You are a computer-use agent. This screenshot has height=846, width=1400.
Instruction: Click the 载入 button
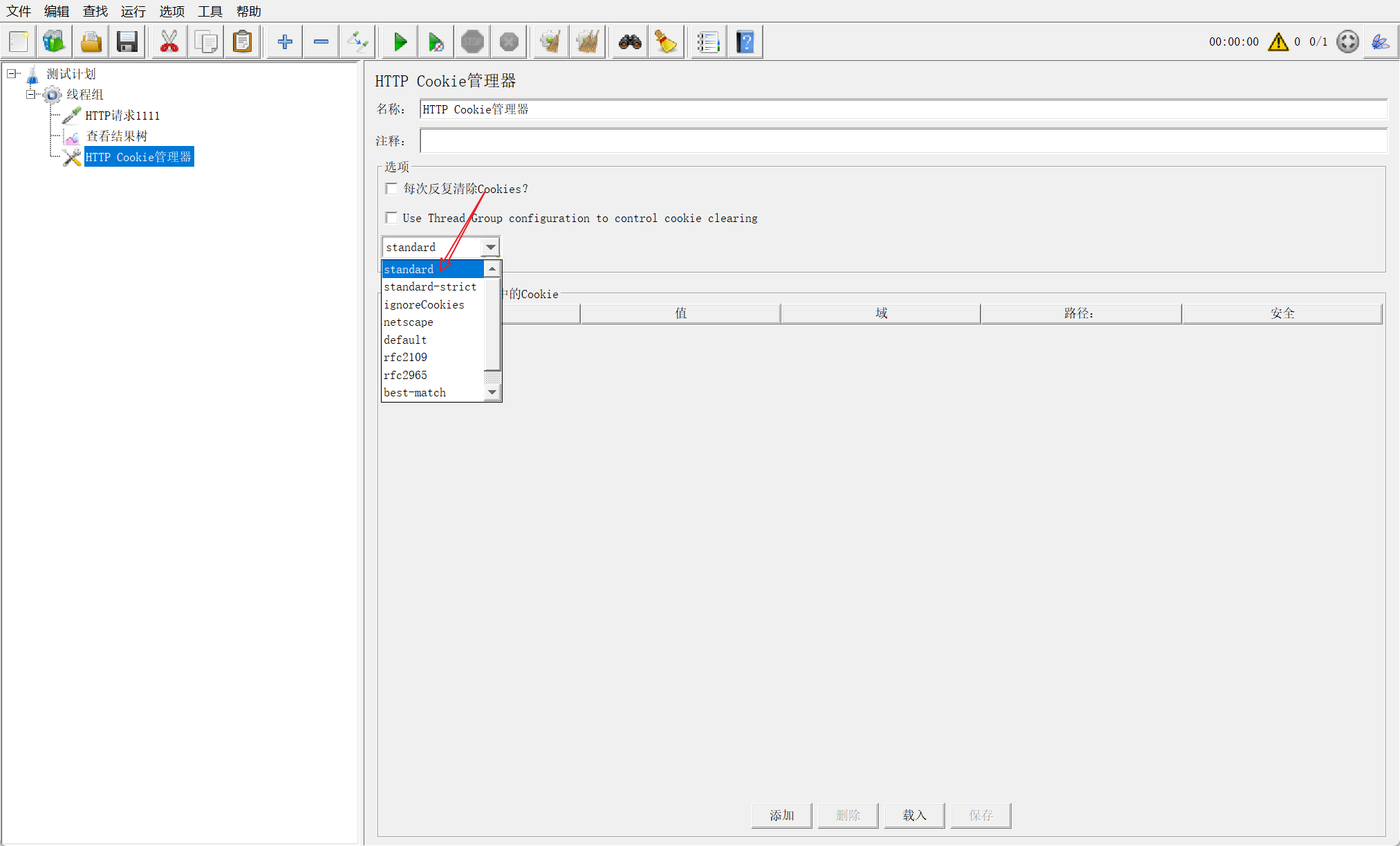(x=915, y=816)
